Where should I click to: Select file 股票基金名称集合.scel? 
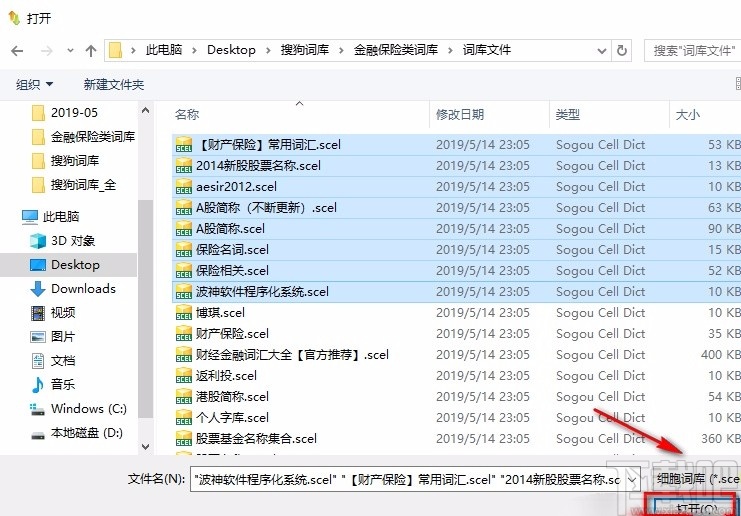coord(457,439)
